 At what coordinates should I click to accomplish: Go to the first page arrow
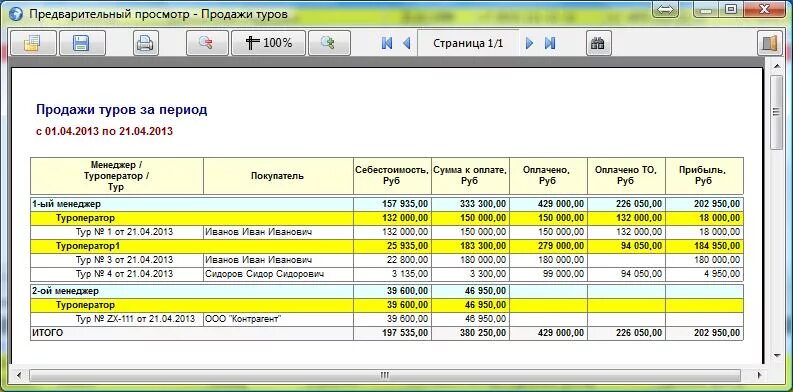click(387, 43)
